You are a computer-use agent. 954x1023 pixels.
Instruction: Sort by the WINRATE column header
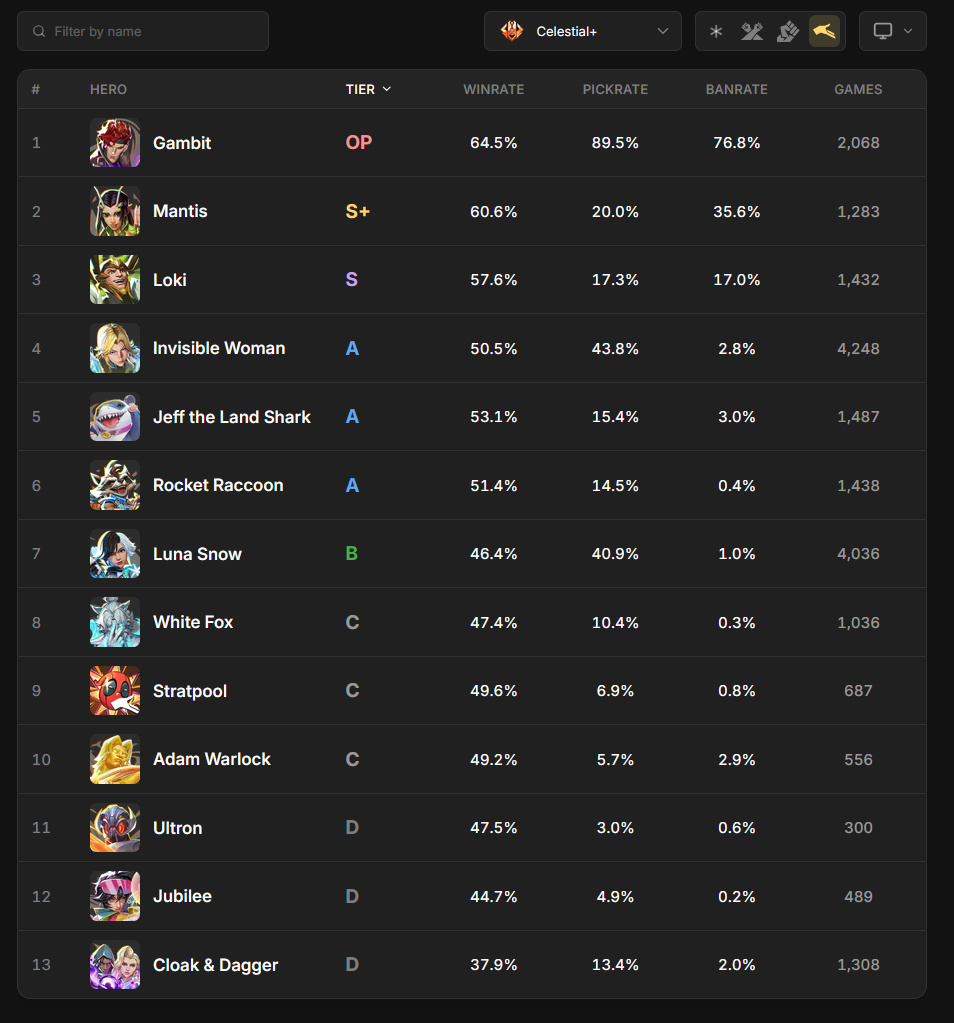pos(493,89)
